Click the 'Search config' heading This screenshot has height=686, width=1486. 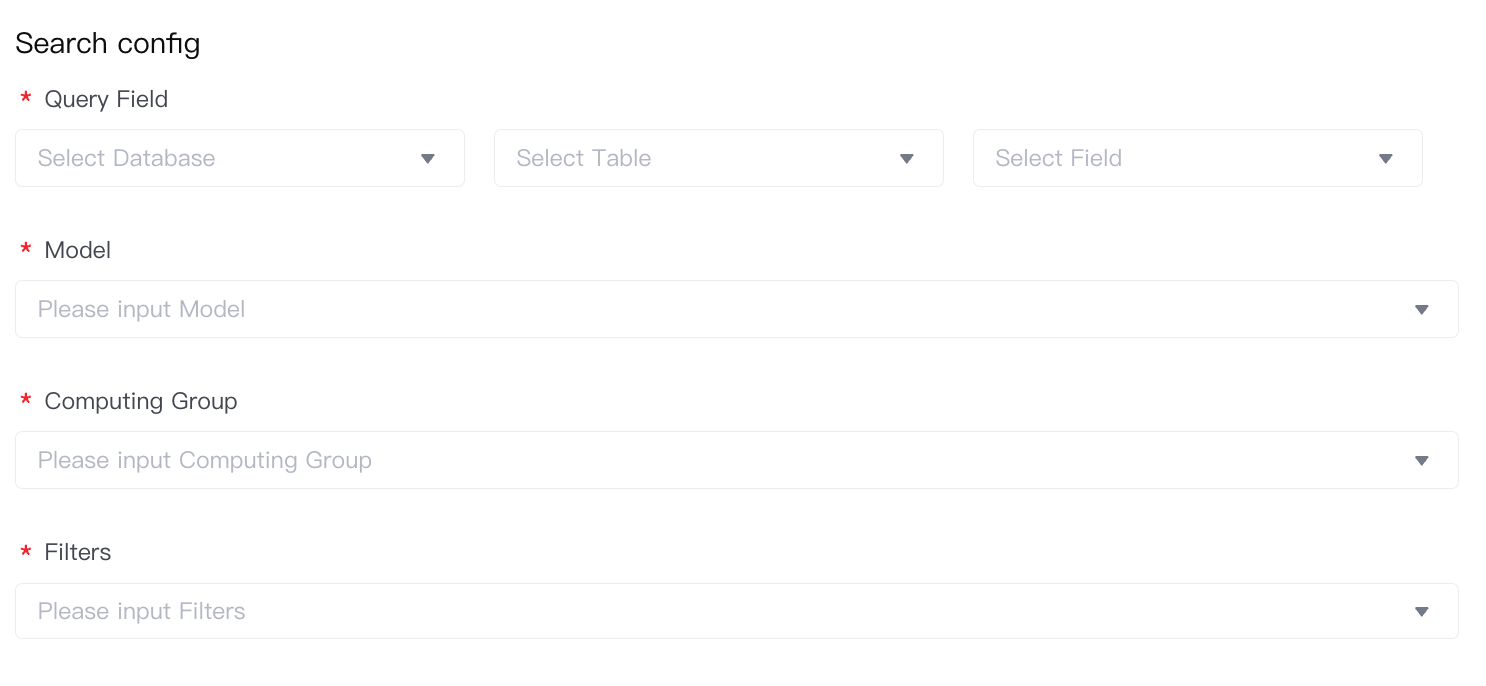click(108, 44)
